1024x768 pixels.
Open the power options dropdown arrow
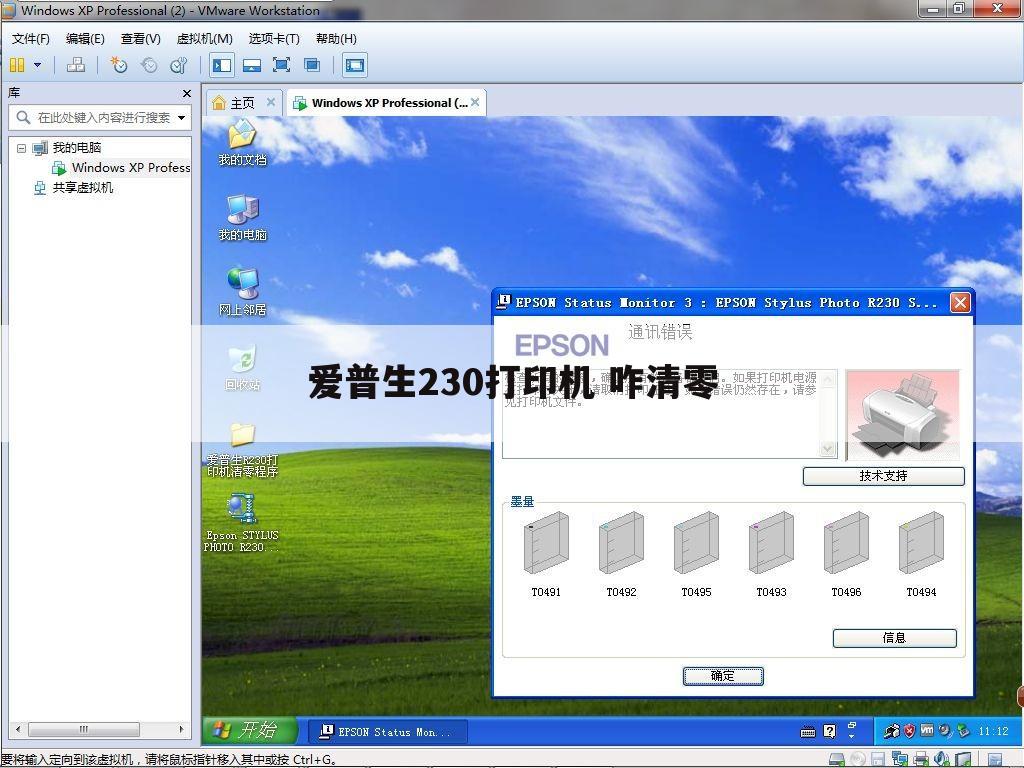coord(37,65)
